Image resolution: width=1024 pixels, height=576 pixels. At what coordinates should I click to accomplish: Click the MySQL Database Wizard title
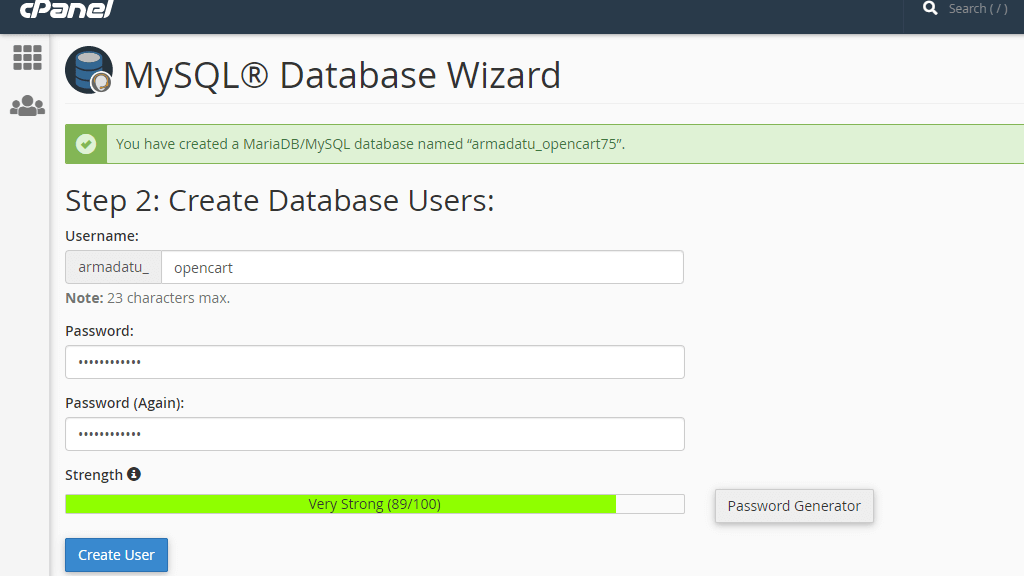(340, 75)
